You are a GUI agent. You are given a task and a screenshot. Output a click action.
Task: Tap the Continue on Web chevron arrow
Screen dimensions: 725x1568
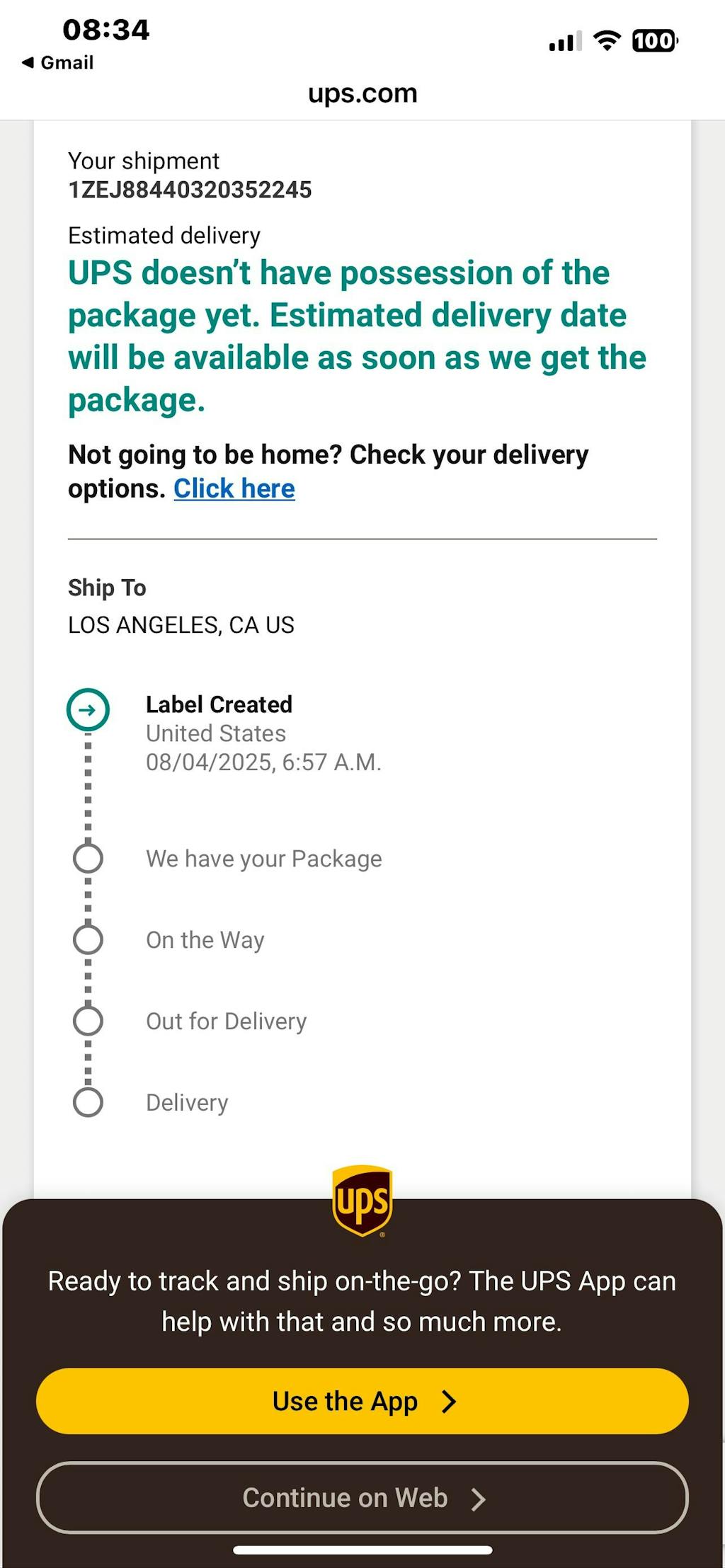click(x=479, y=1498)
